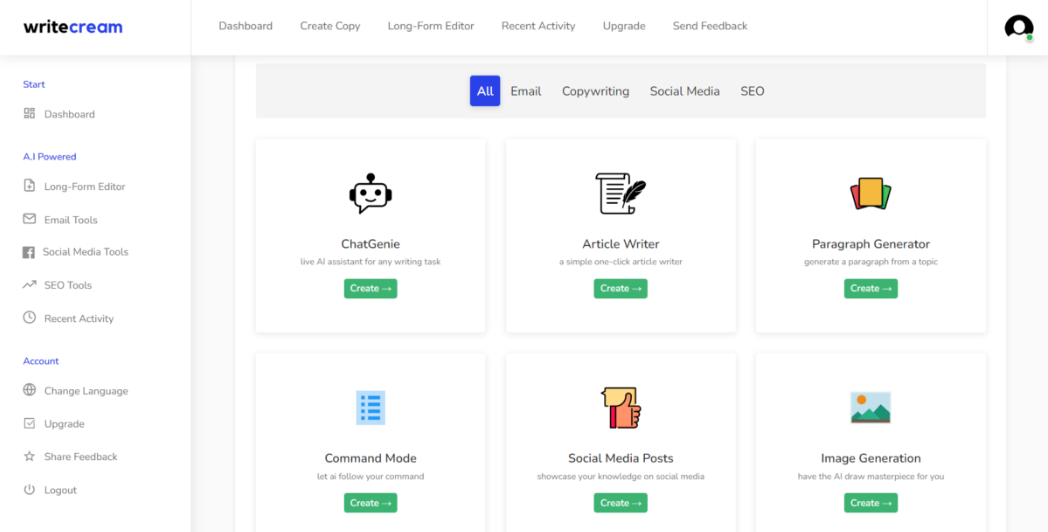Click Create button under Paragraph Generator
Screen dimensions: 1048x532
pos(870,289)
